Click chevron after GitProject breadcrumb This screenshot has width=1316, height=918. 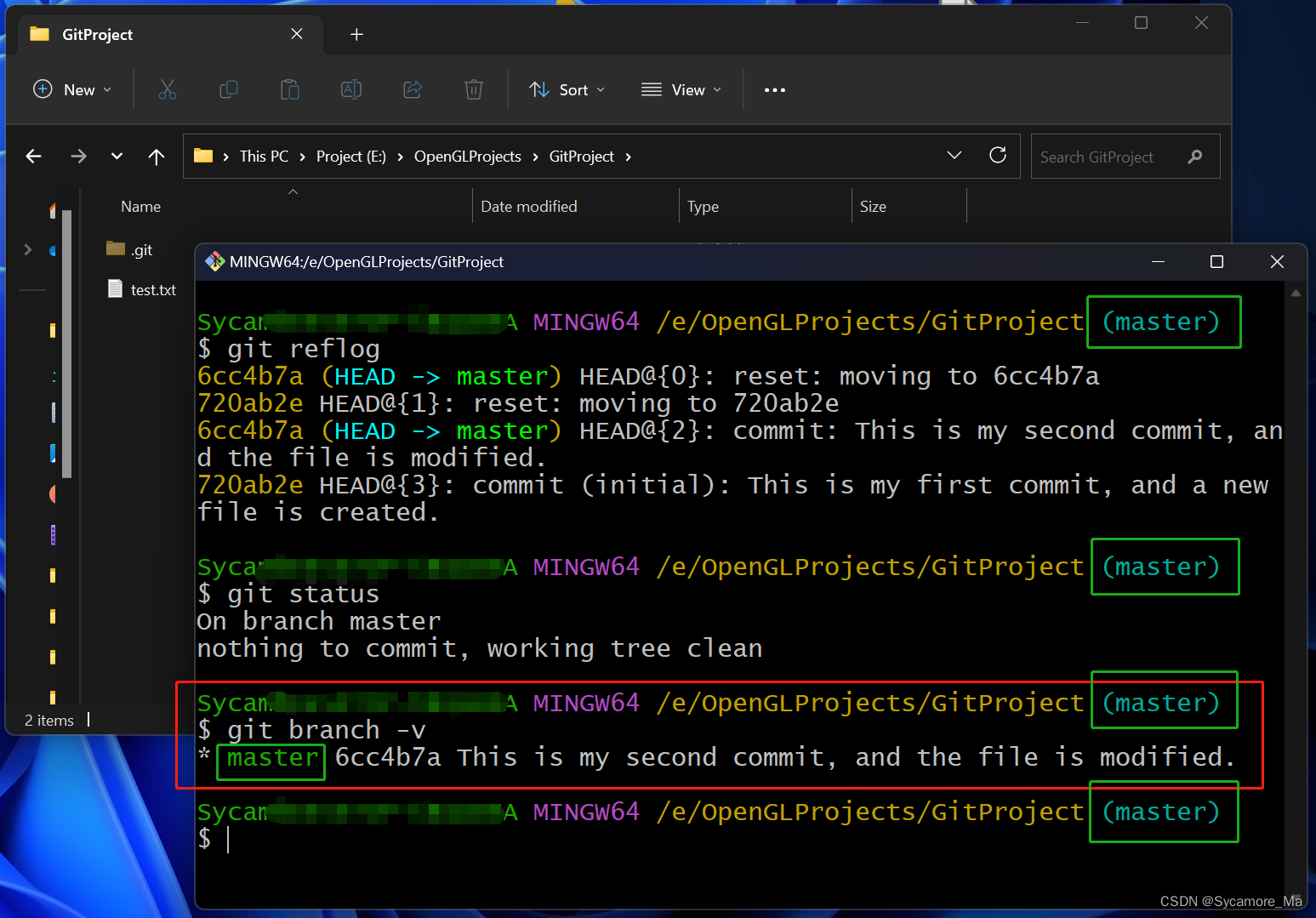pyautogui.click(x=629, y=157)
